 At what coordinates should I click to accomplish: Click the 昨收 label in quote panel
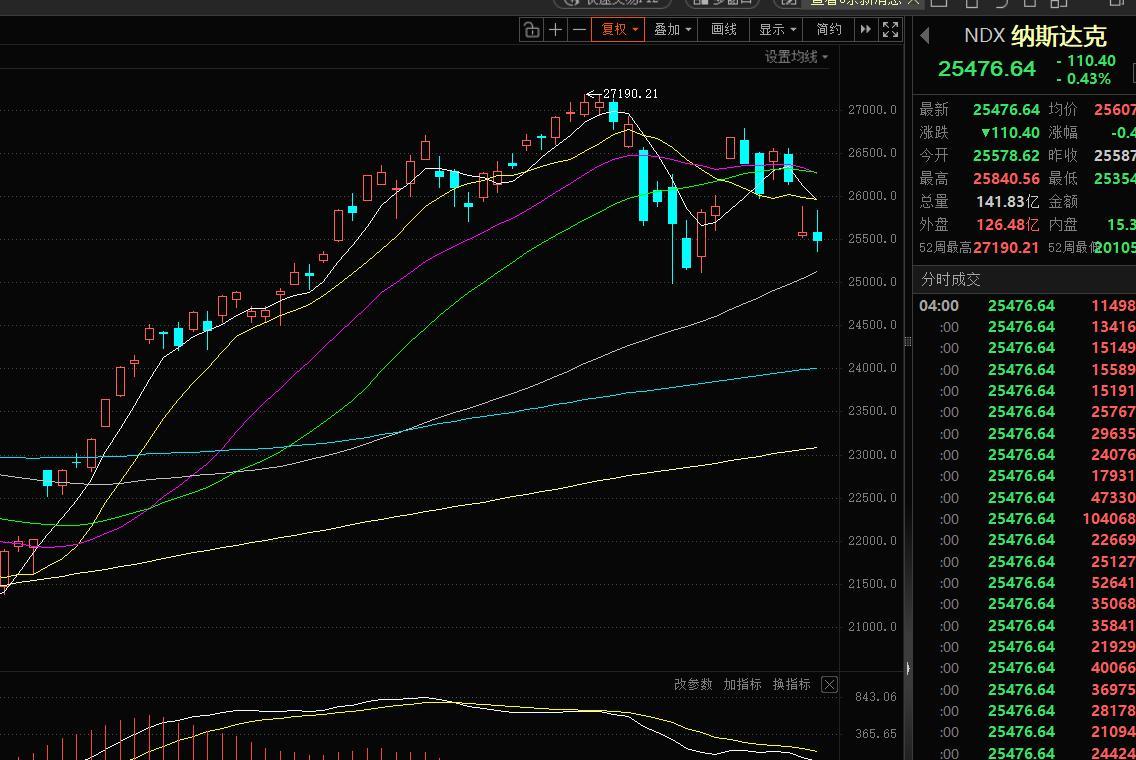pos(1063,156)
